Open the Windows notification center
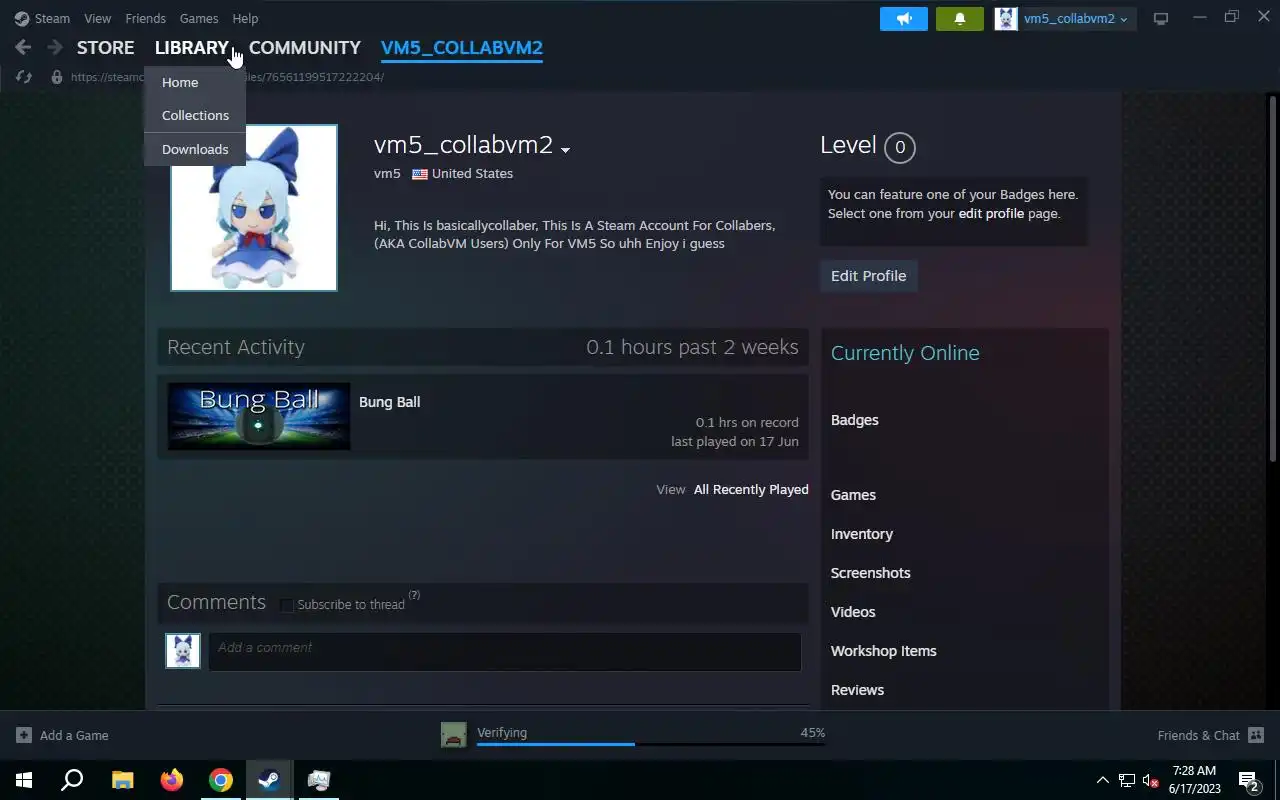Screen dimensions: 1280x800 [1249, 780]
